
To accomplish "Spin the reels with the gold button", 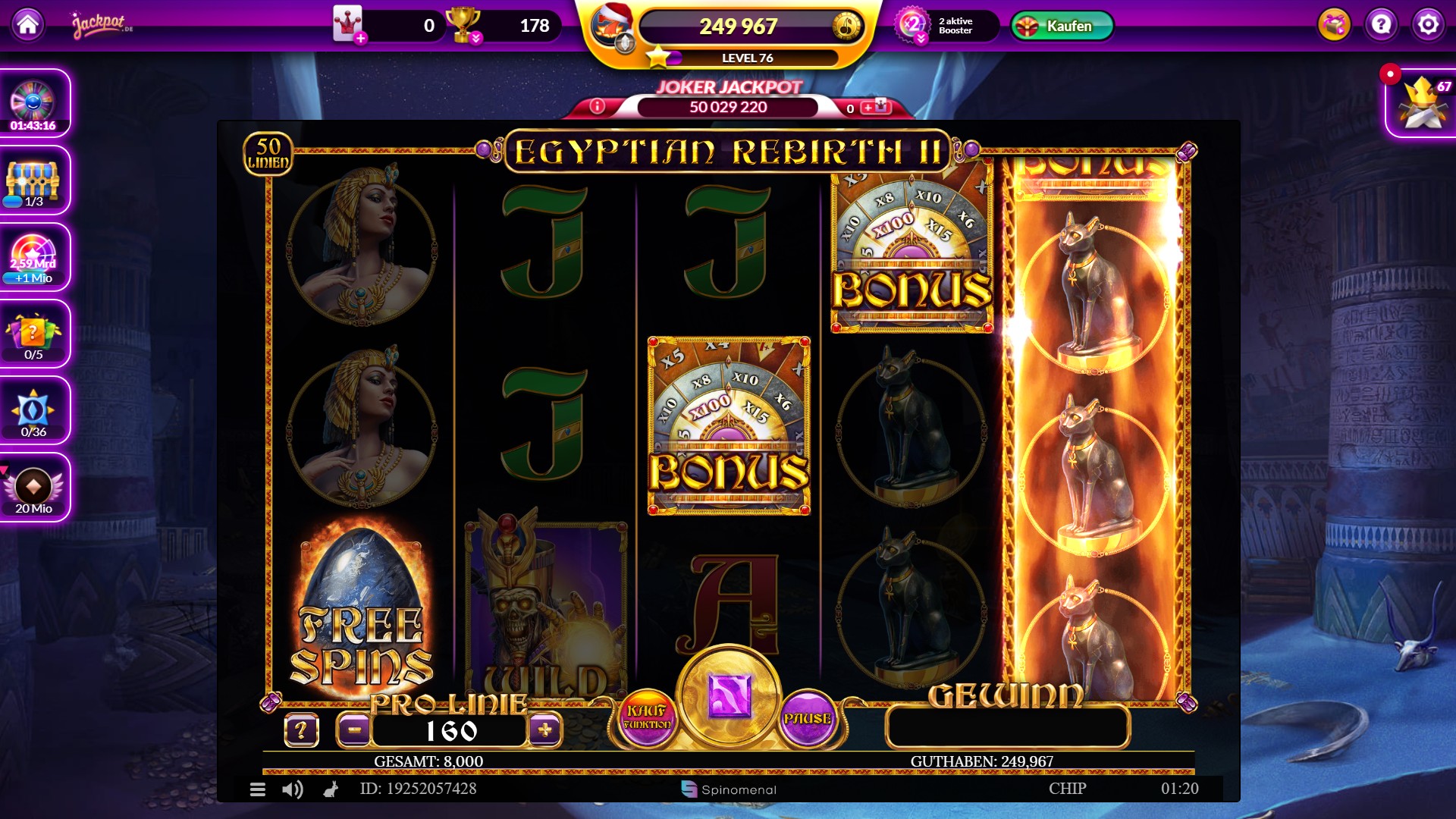I will click(728, 696).
